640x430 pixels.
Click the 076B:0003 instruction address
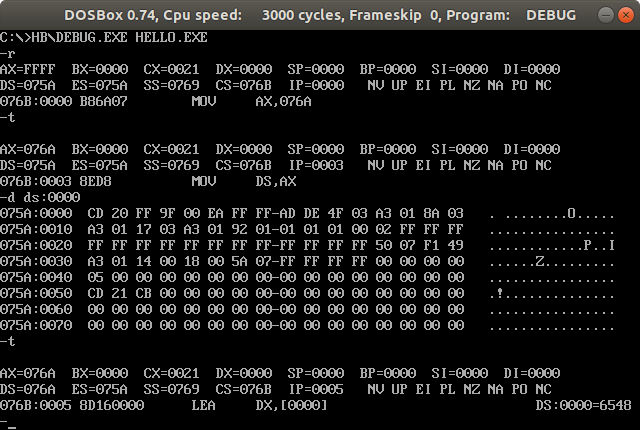coord(36,181)
